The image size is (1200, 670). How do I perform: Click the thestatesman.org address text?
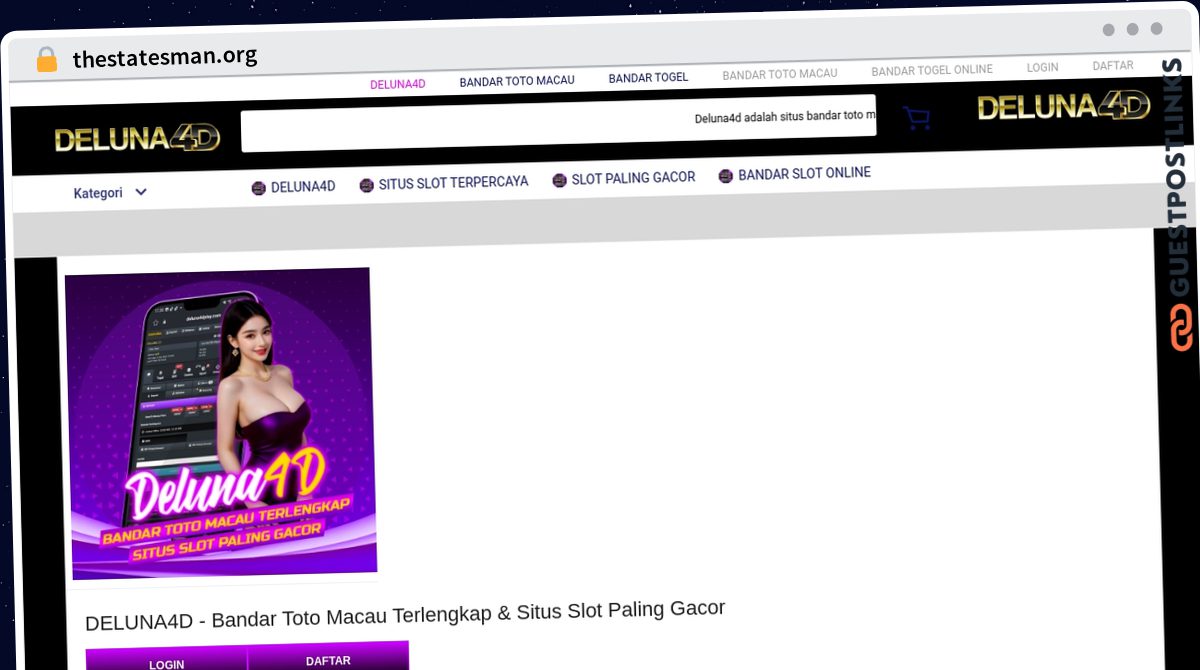point(165,57)
